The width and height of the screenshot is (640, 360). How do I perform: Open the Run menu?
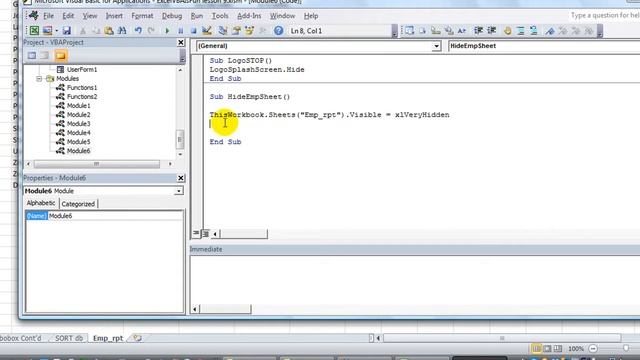click(197, 16)
